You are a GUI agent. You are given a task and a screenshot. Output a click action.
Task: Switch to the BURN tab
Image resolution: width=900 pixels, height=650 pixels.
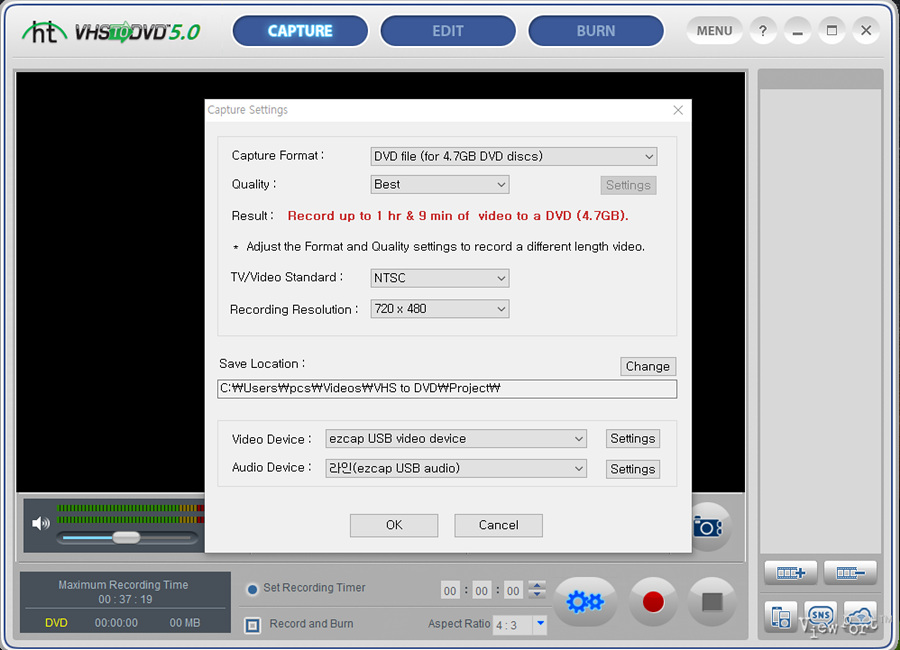tap(596, 31)
